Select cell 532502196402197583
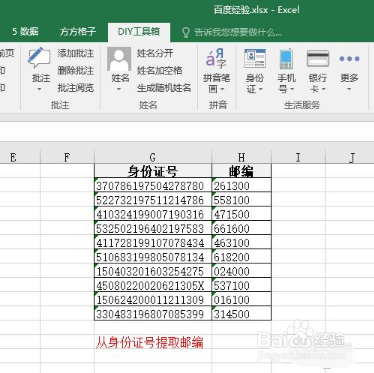 pos(153,228)
